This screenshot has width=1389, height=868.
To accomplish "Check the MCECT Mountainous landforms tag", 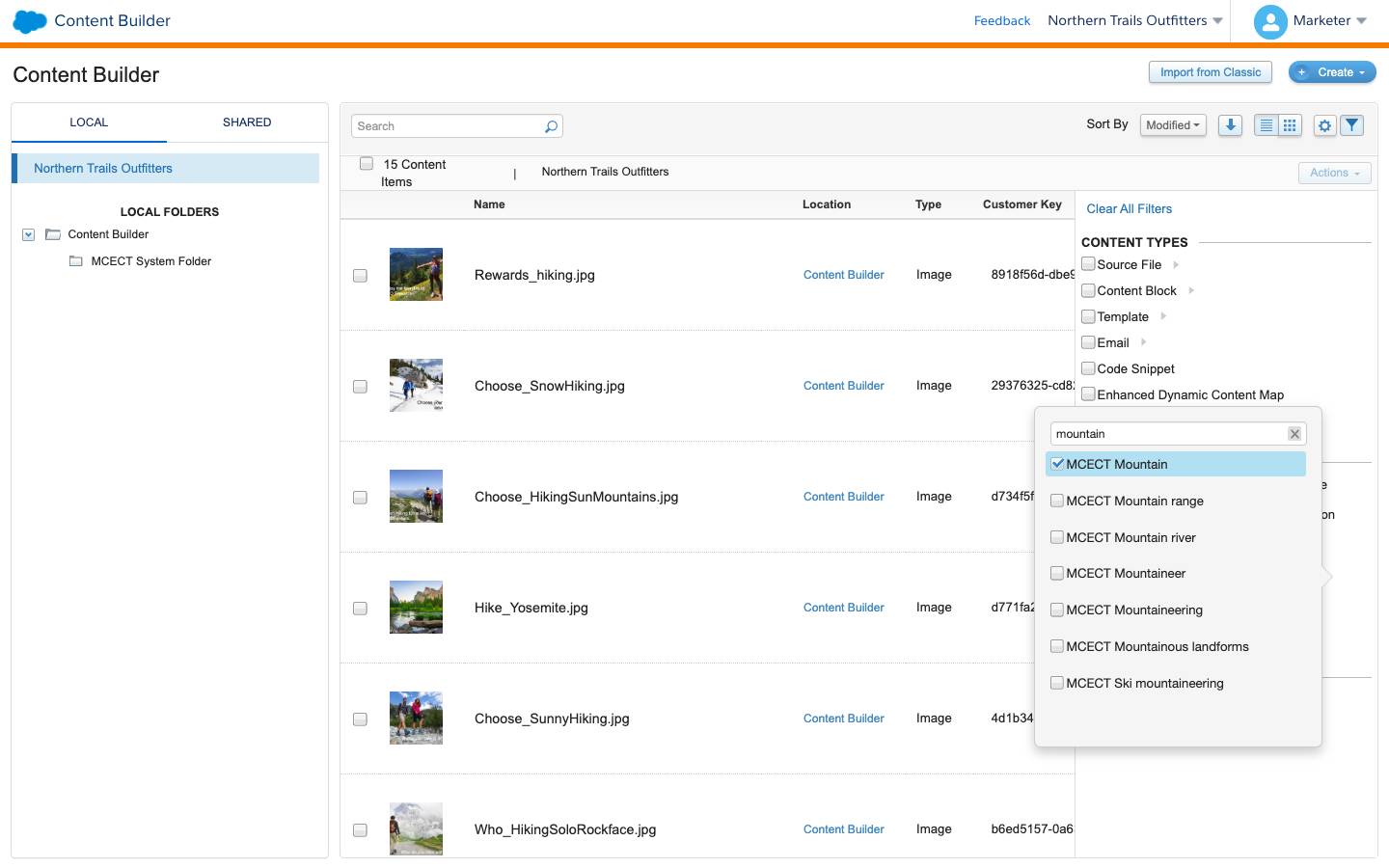I will pos(1057,646).
